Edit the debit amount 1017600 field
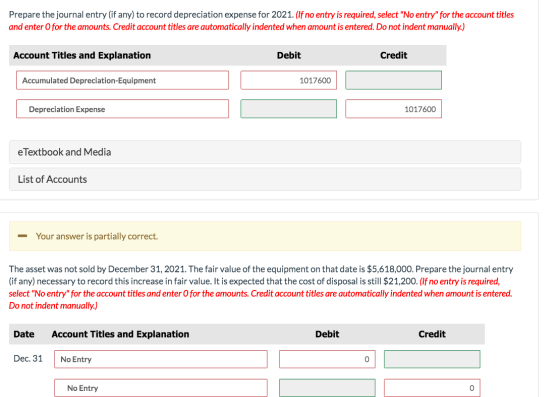This screenshot has height=397, width=560. 289,80
